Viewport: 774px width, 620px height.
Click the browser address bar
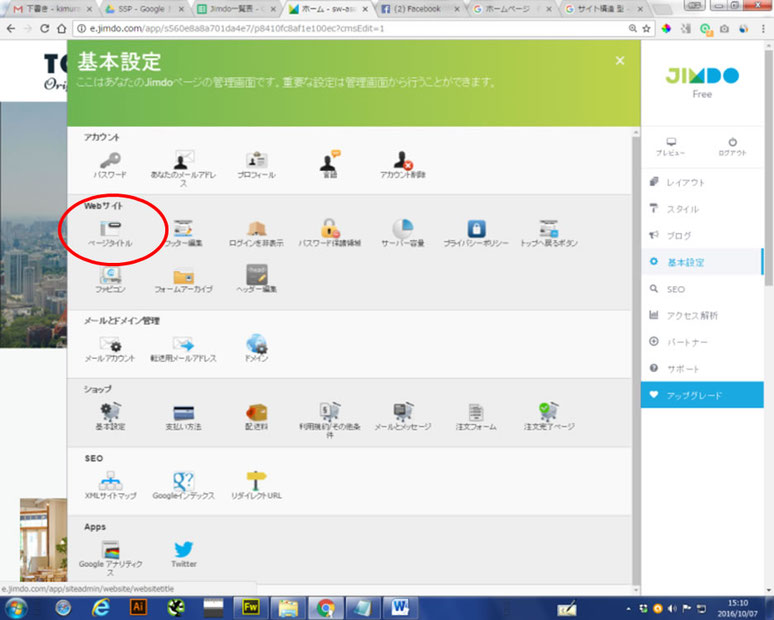[x=351, y=29]
